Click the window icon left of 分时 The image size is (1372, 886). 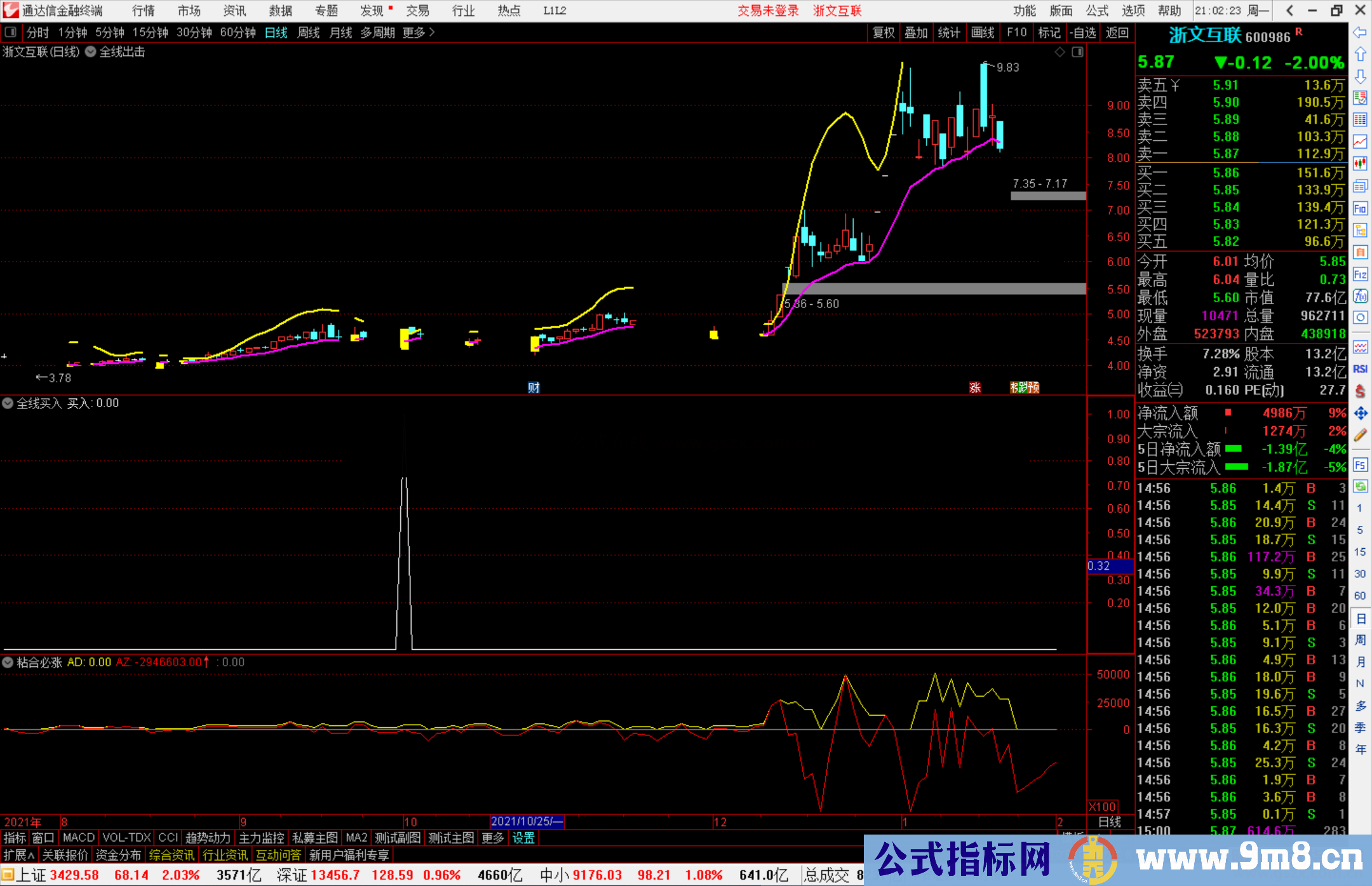pos(11,32)
